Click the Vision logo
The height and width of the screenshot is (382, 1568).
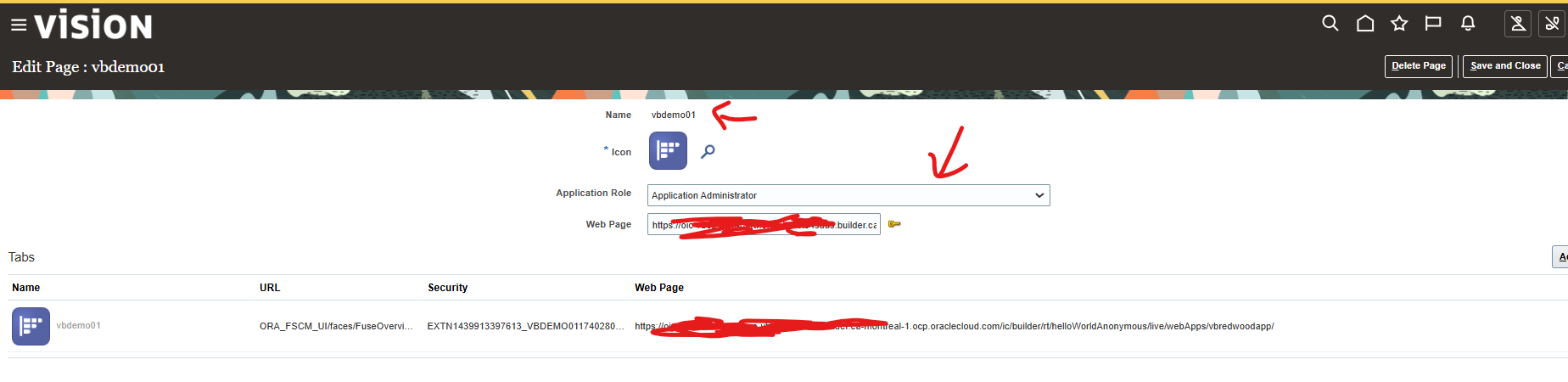click(x=93, y=25)
